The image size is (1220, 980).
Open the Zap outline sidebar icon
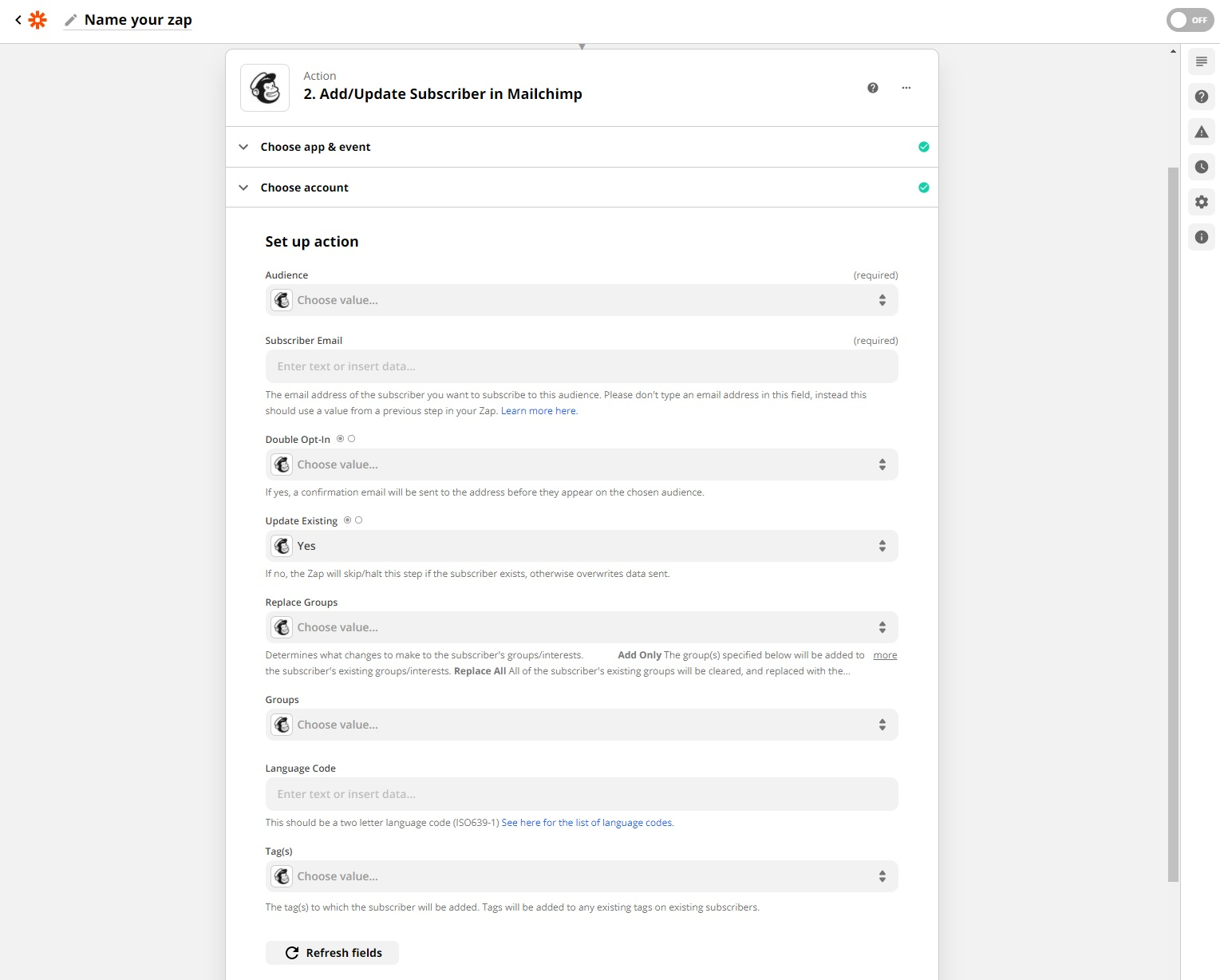tap(1202, 61)
